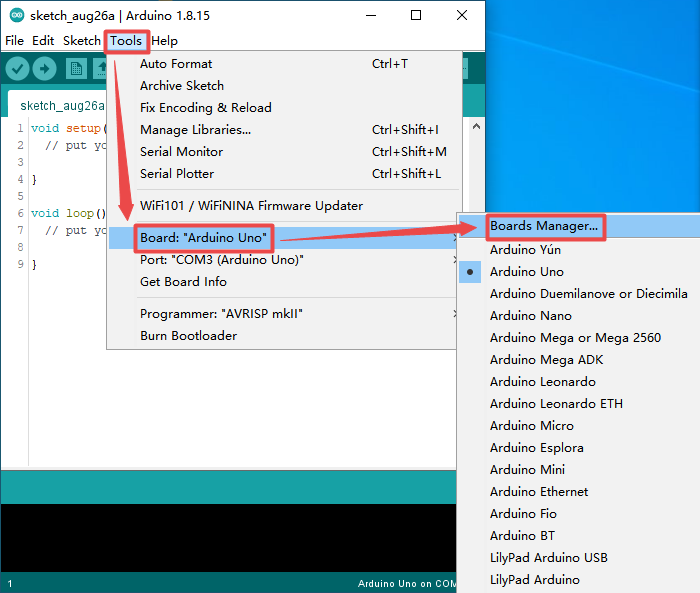
Task: Close the Arduino window
Action: tap(462, 16)
